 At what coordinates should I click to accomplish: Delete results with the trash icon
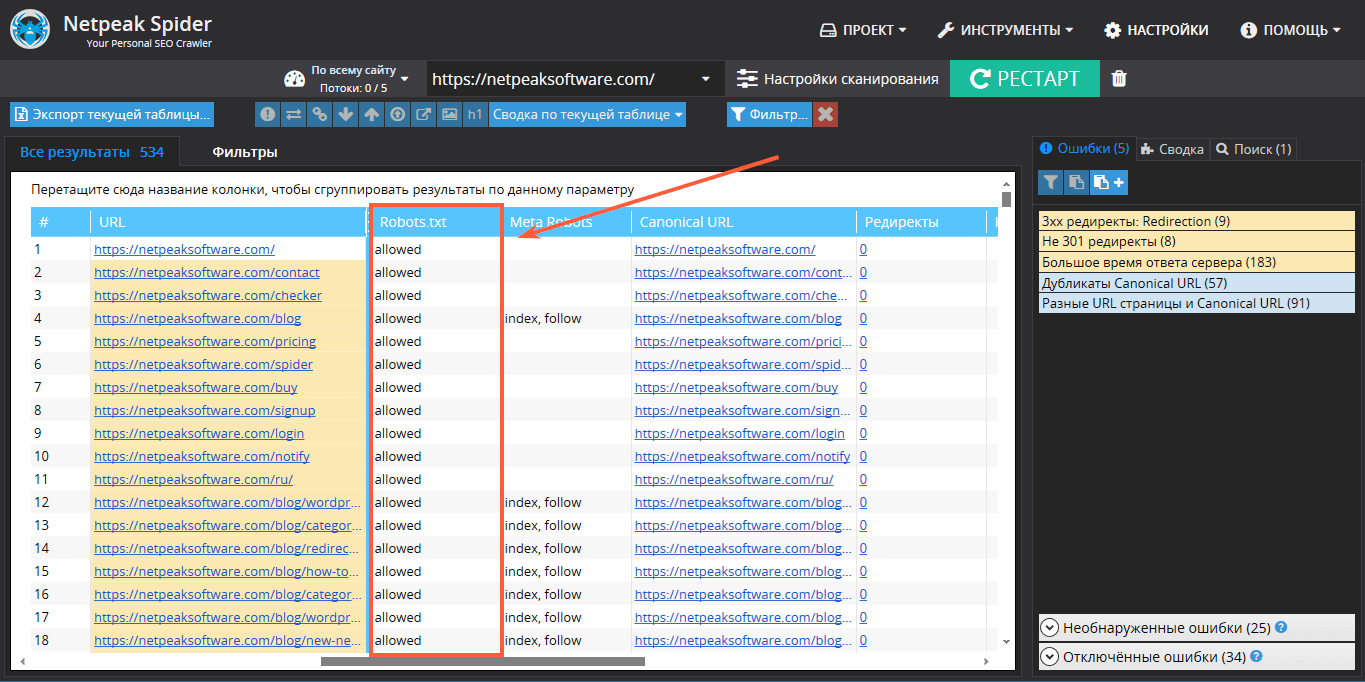tap(1119, 79)
